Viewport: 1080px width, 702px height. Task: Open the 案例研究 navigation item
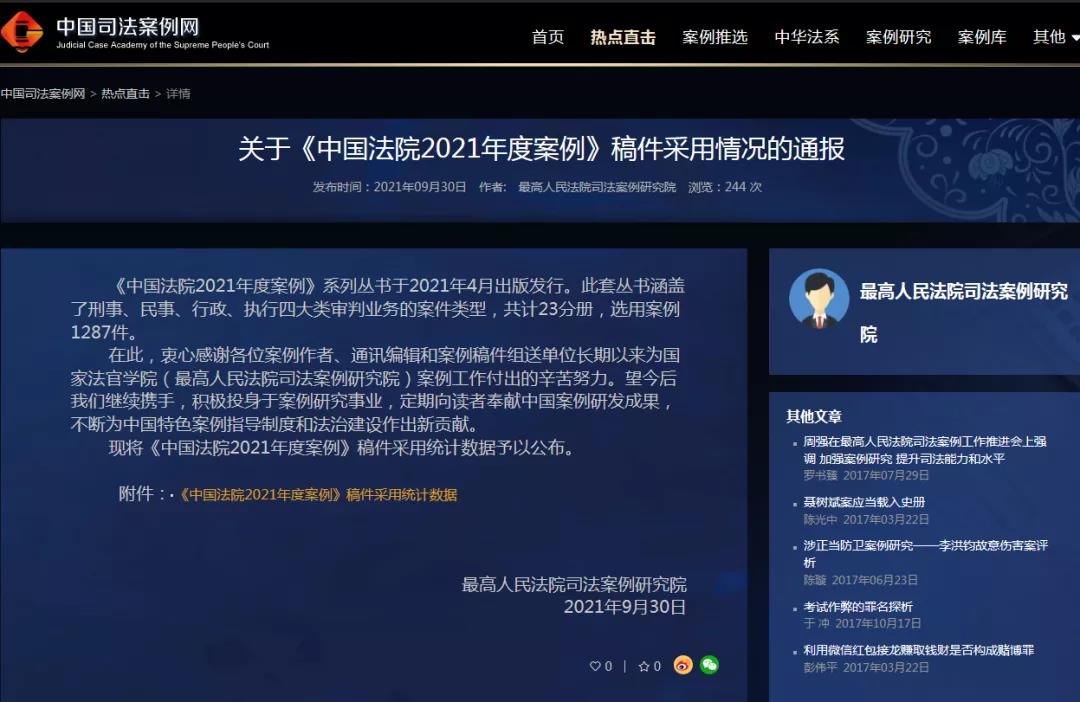click(898, 37)
